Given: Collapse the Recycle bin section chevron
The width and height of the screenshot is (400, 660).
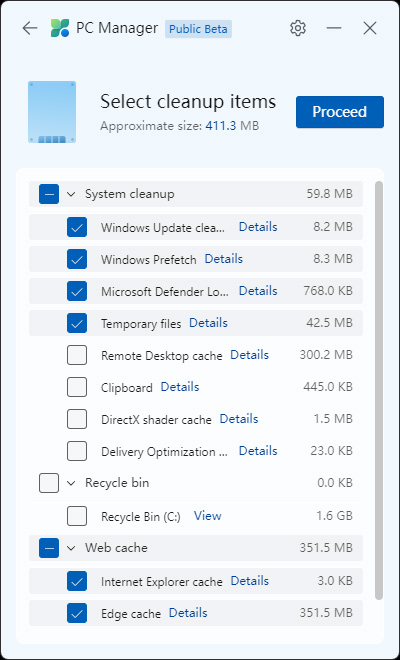Looking at the screenshot, I should click(71, 483).
